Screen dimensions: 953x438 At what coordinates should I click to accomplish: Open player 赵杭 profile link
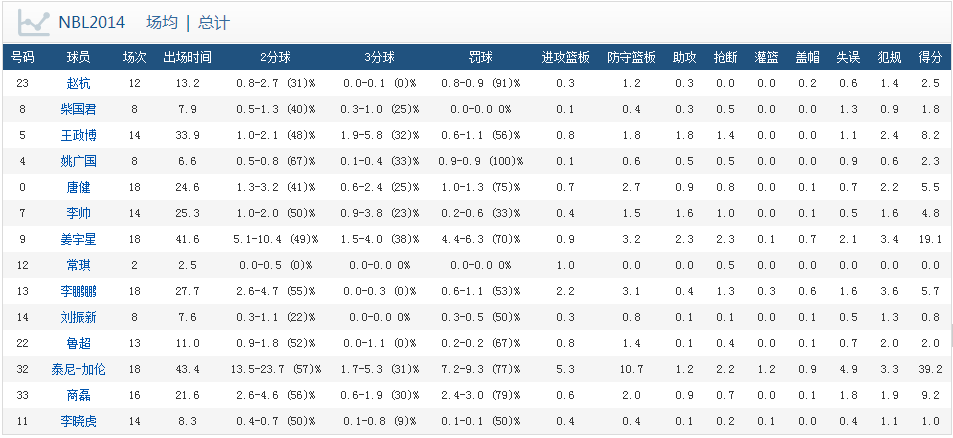[78, 83]
